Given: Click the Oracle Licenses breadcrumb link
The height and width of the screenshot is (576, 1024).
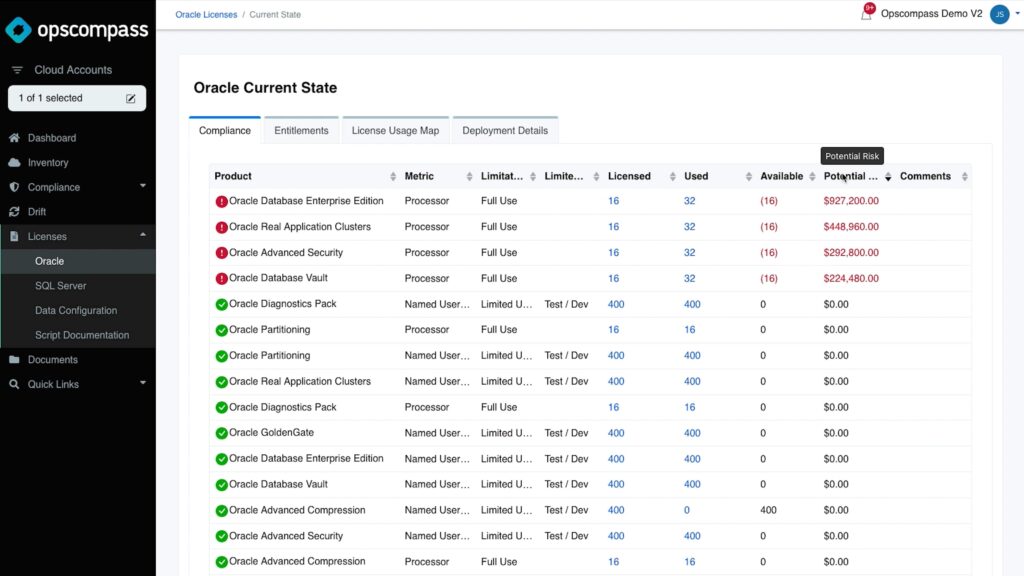Looking at the screenshot, I should tap(206, 14).
